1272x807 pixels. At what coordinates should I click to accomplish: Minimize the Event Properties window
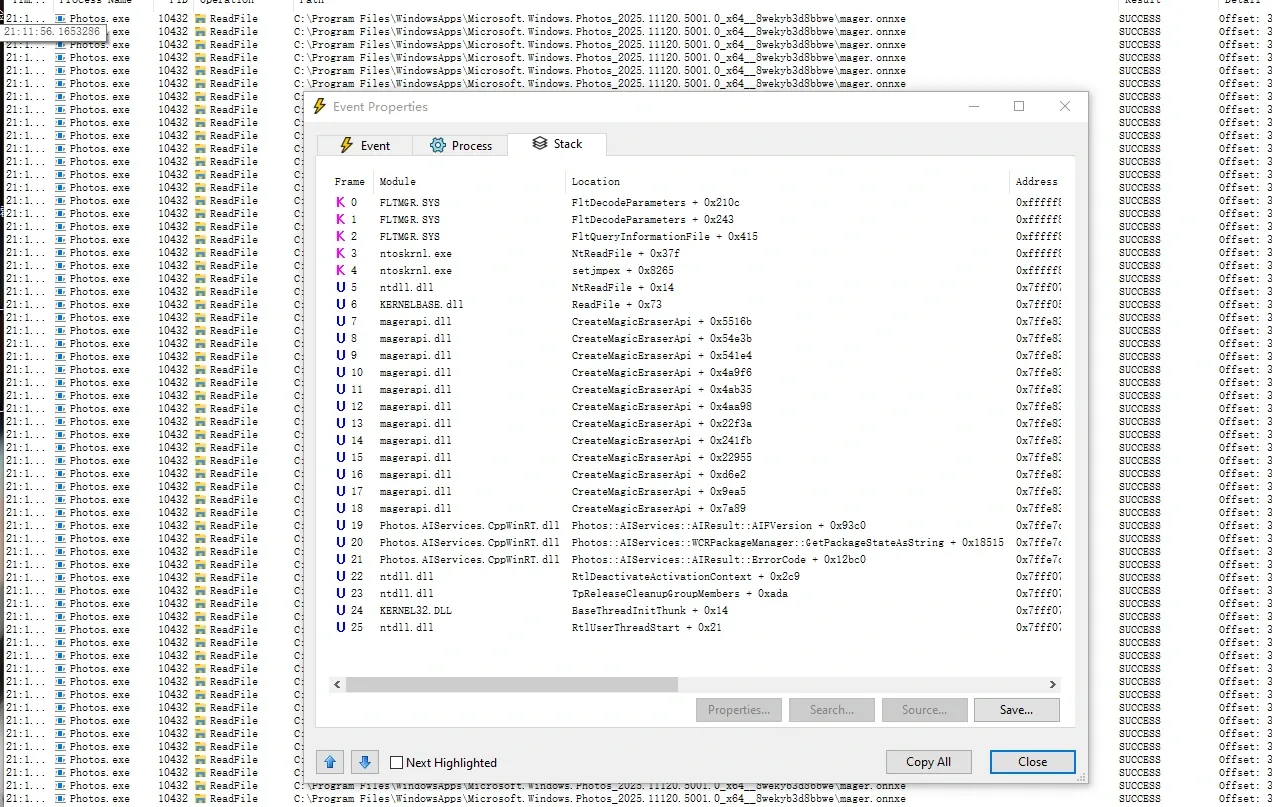973,106
